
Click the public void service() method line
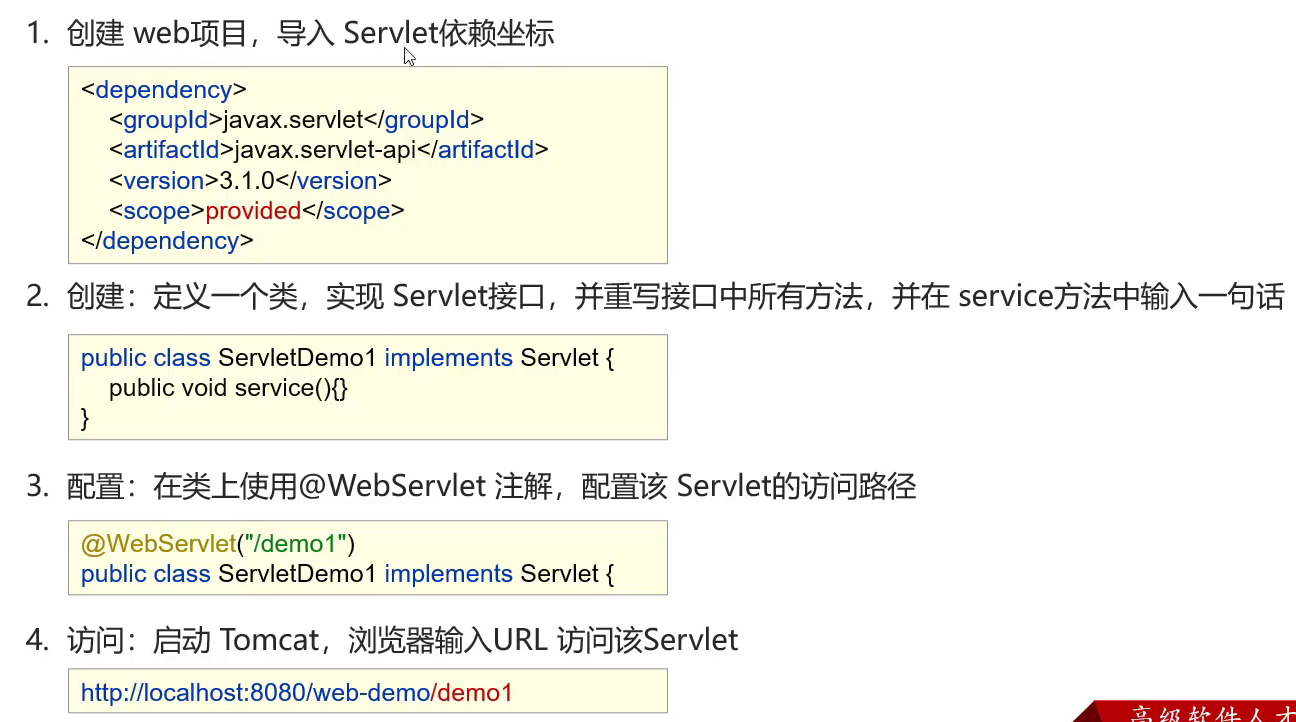click(228, 388)
